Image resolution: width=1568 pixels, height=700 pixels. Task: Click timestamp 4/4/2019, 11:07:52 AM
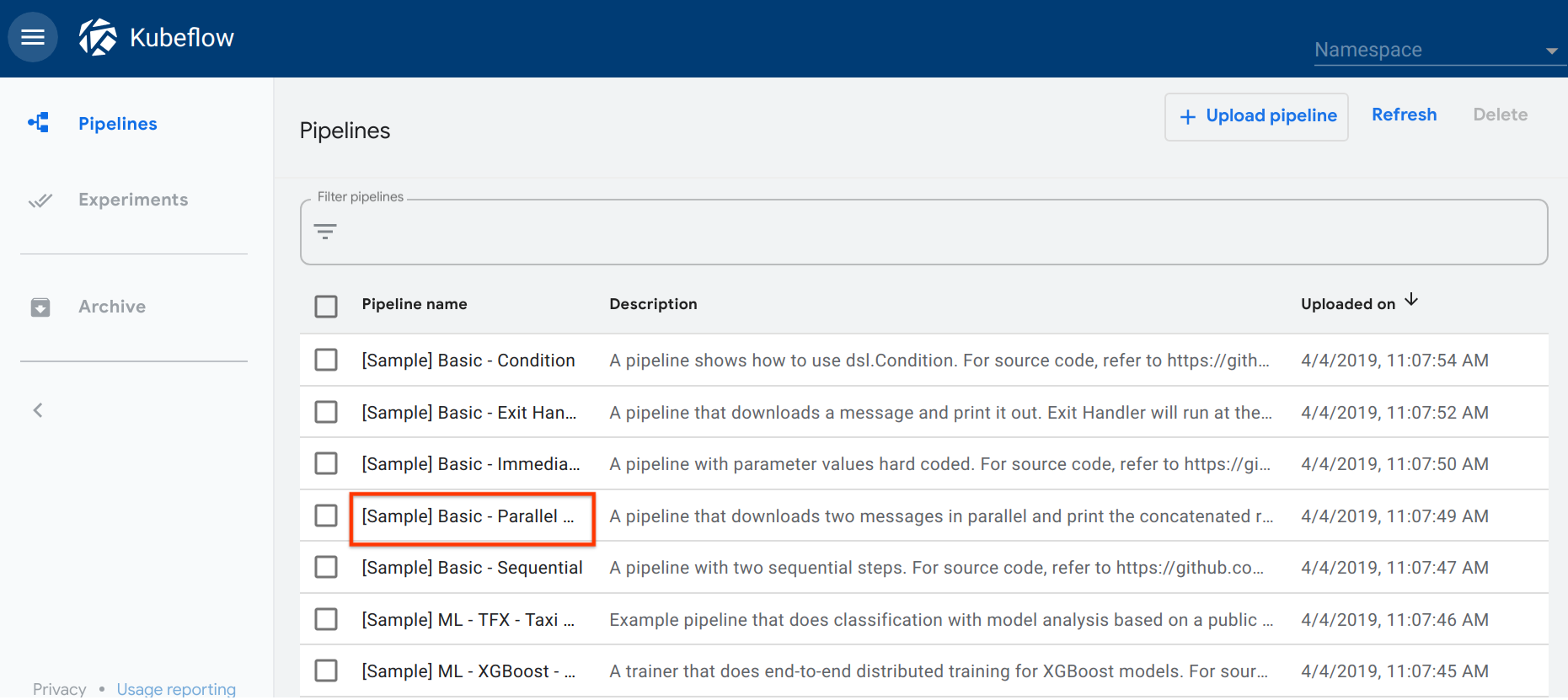[x=1394, y=413]
